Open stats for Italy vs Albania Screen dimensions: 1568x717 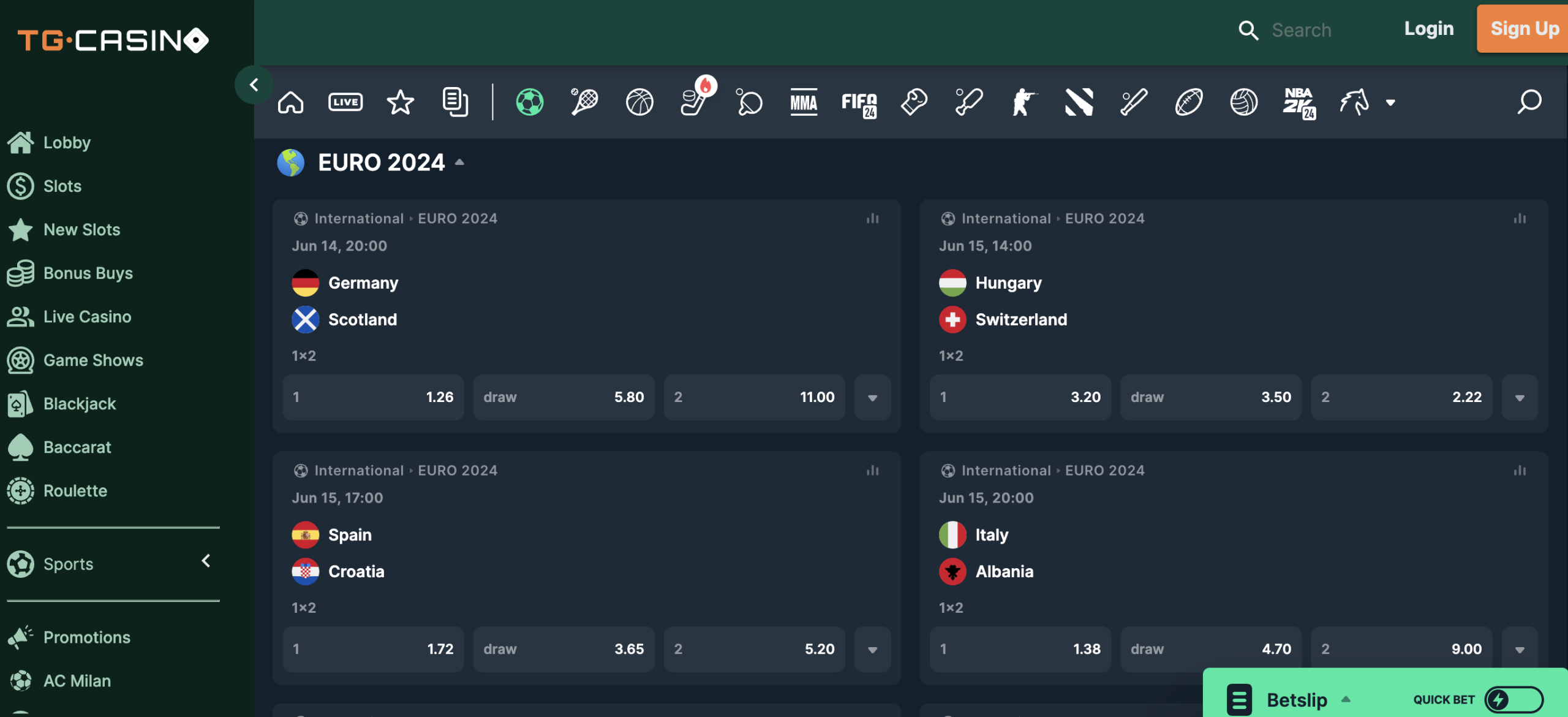click(1520, 471)
